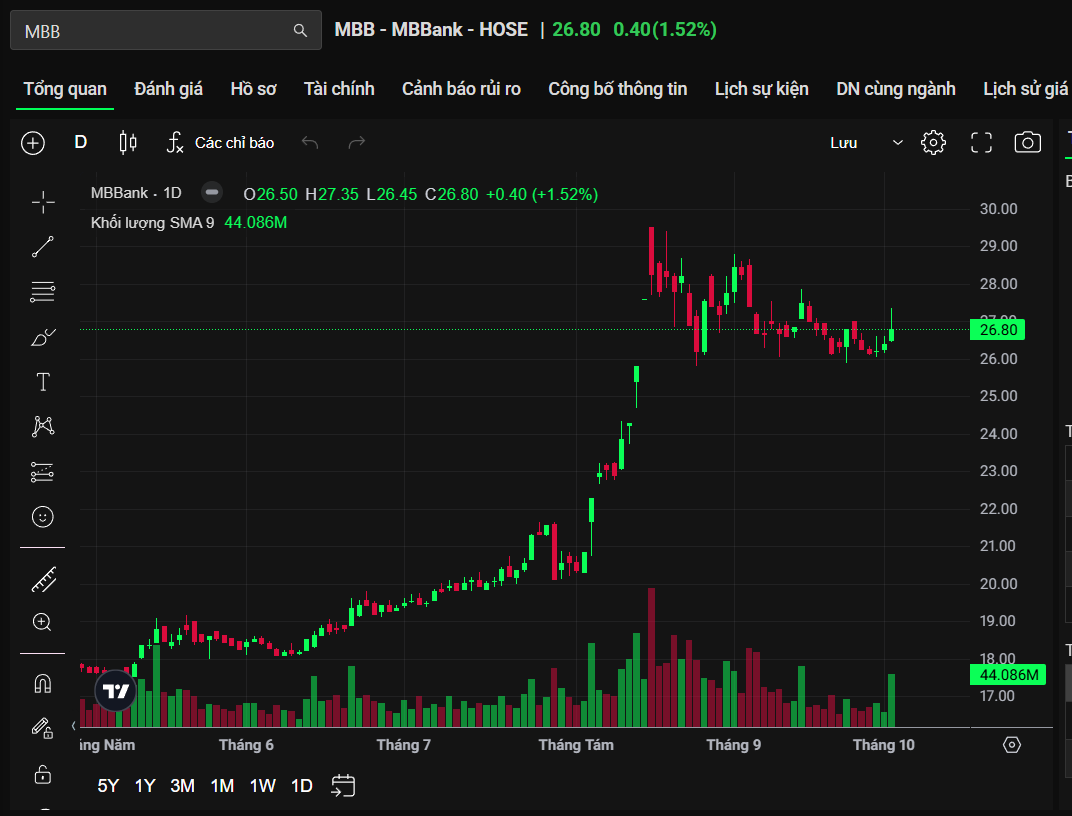Open the Cảnh báo rủi ro tab

(461, 89)
